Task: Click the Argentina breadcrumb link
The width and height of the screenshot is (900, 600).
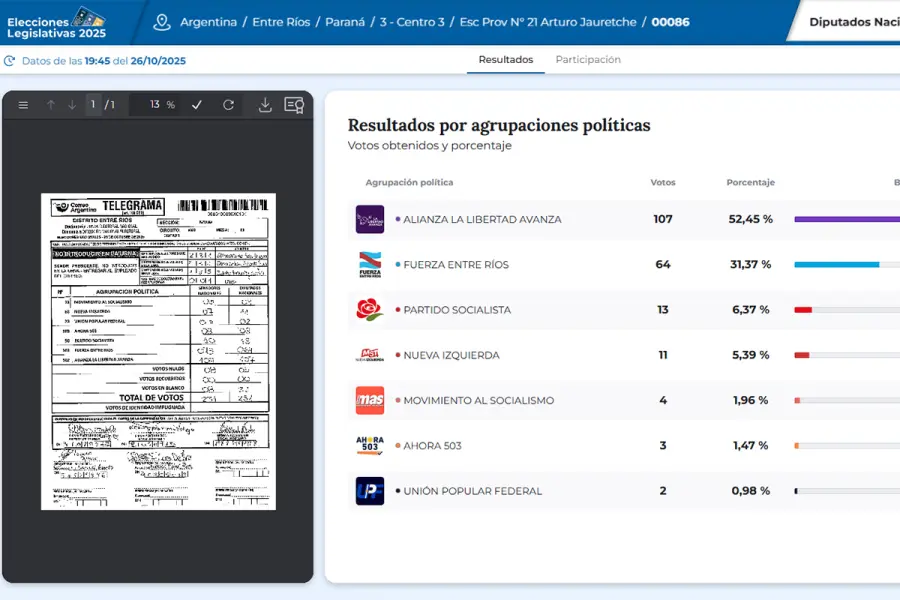Action: point(208,22)
